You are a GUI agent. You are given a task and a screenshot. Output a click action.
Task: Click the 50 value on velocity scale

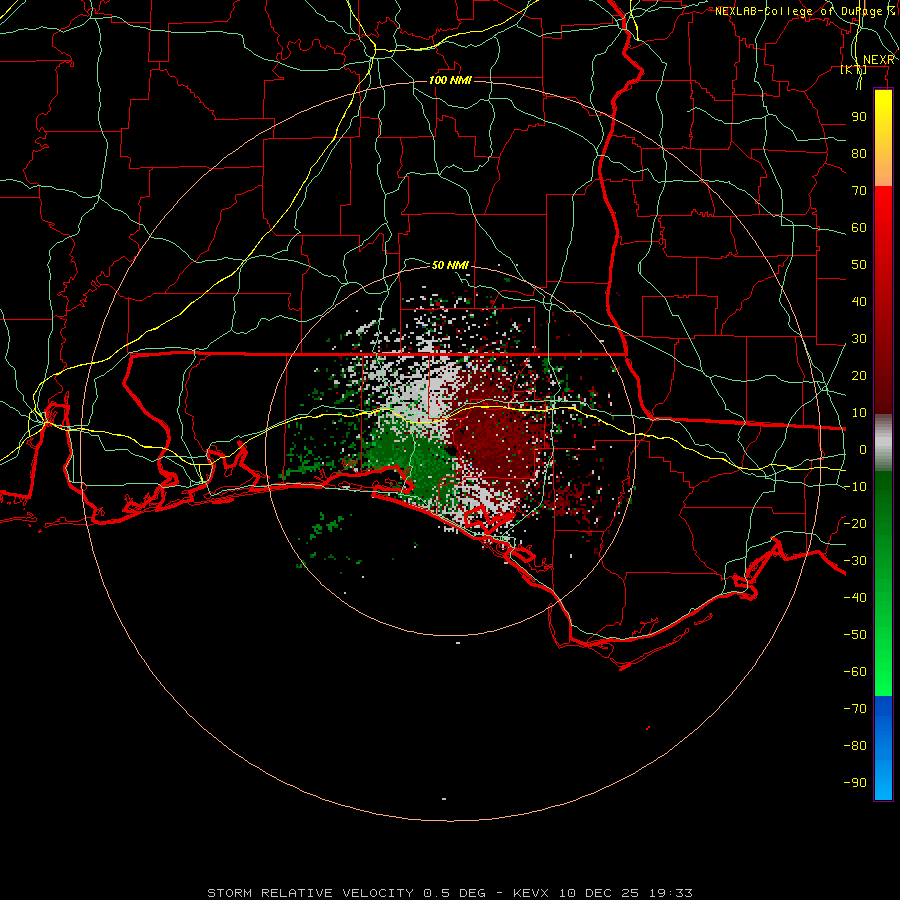[859, 265]
